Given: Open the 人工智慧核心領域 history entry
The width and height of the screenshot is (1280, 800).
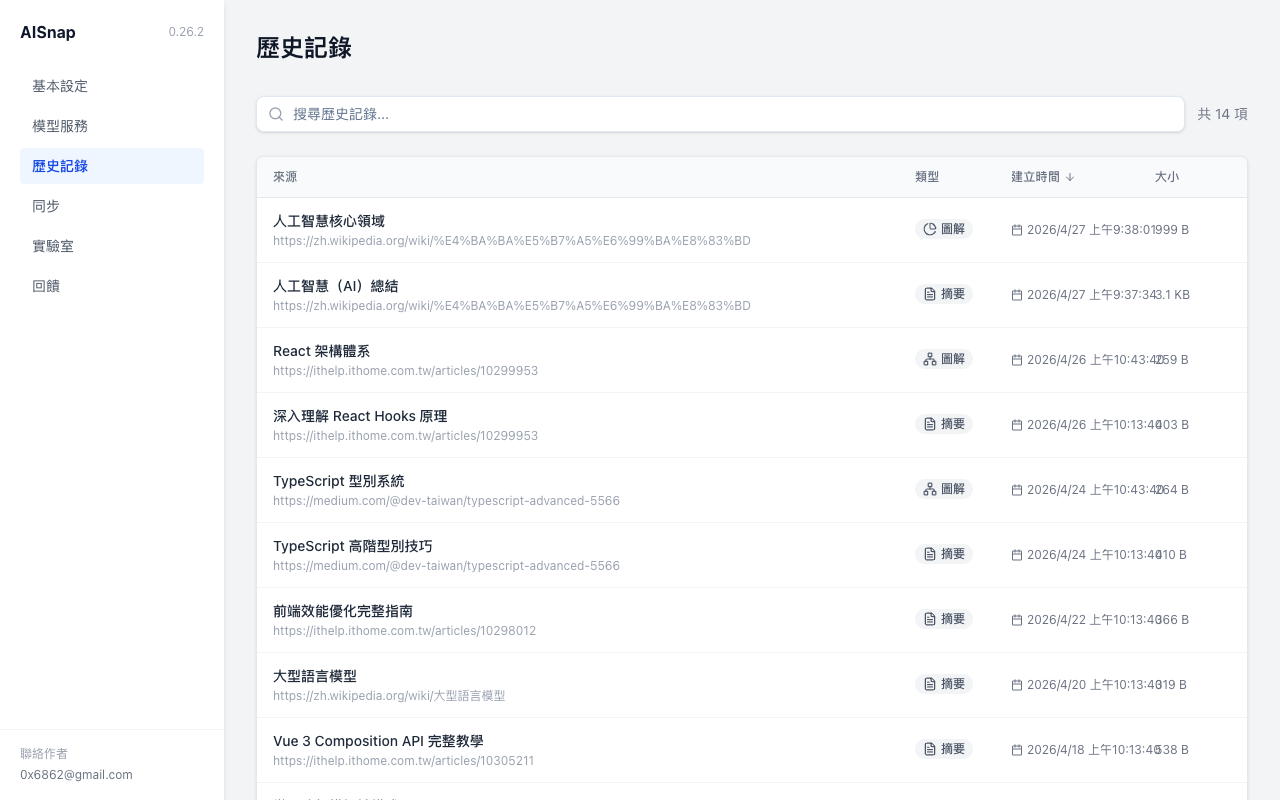Looking at the screenshot, I should [752, 230].
